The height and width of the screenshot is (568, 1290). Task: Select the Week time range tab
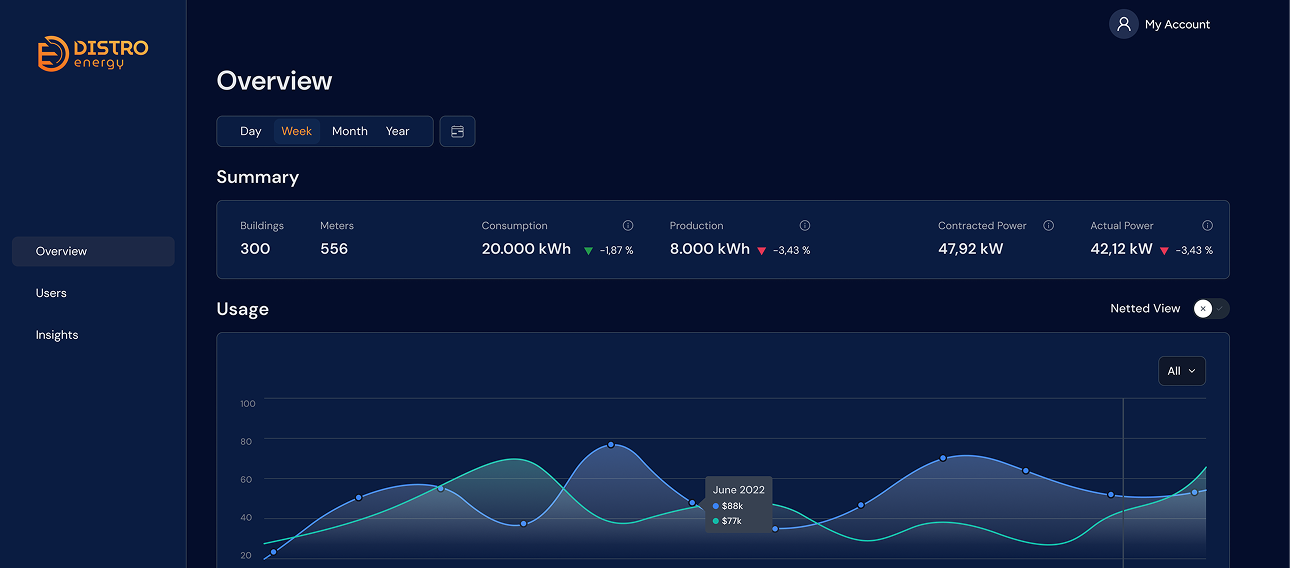click(296, 131)
